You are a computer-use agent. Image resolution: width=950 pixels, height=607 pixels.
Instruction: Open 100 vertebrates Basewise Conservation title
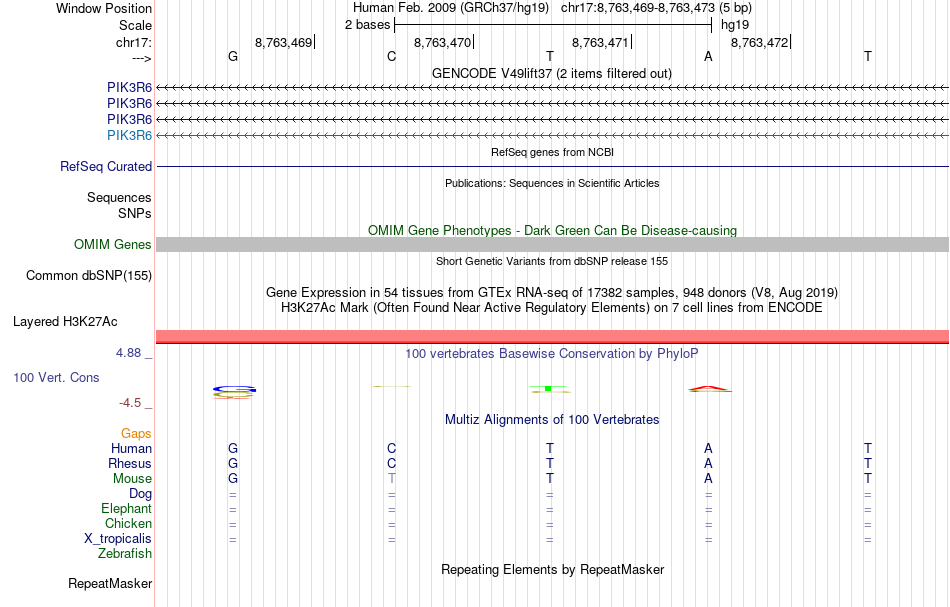tap(551, 354)
